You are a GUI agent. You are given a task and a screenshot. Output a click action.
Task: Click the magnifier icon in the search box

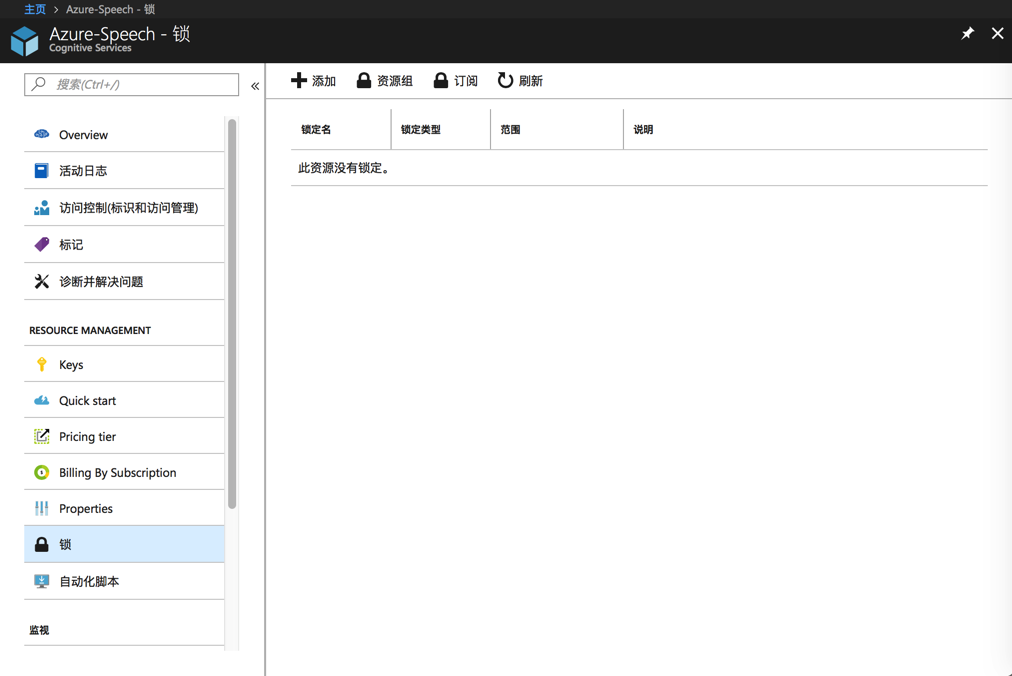click(39, 83)
